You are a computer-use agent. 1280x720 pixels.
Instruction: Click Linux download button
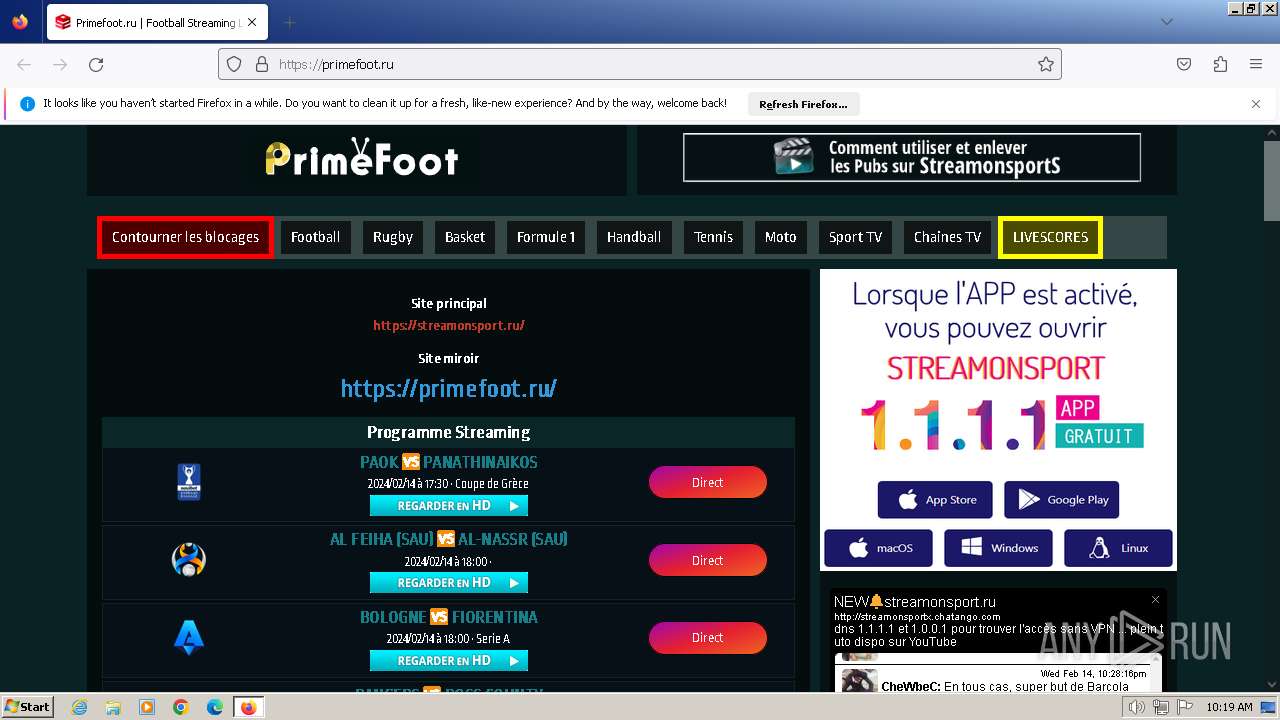(x=1118, y=548)
